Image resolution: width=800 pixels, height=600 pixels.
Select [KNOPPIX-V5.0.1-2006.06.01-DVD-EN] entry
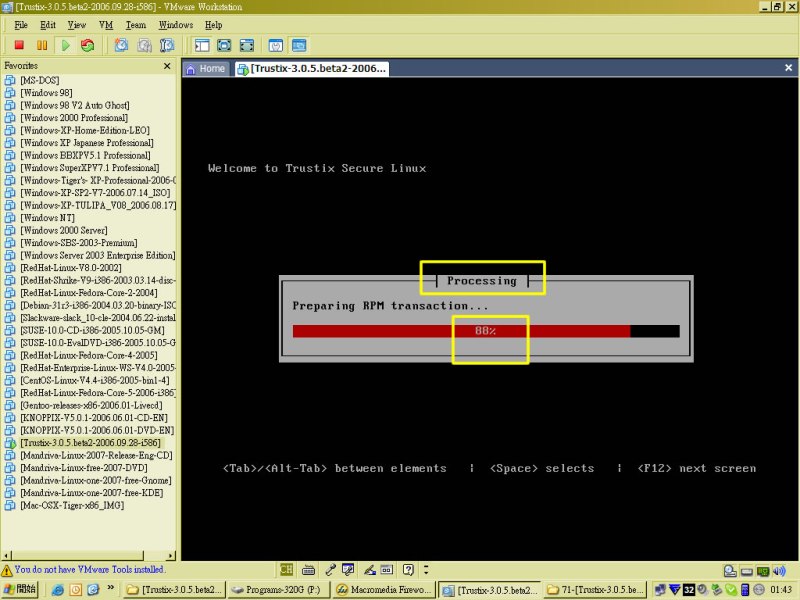(97, 430)
